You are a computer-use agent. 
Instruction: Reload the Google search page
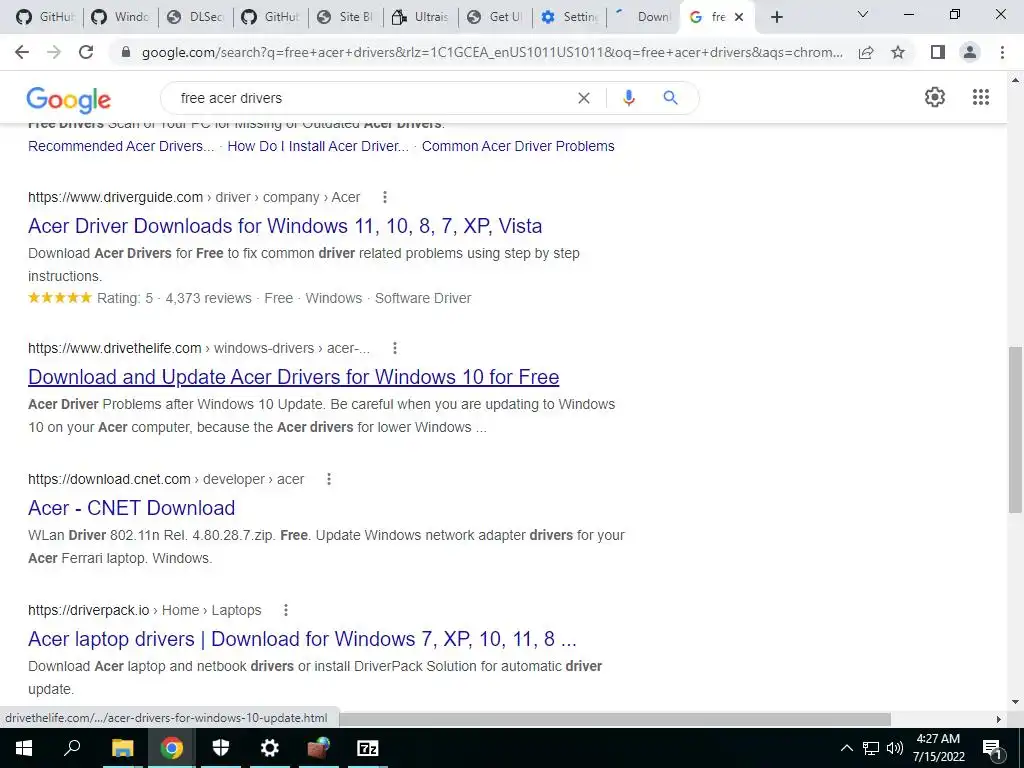pyautogui.click(x=86, y=52)
